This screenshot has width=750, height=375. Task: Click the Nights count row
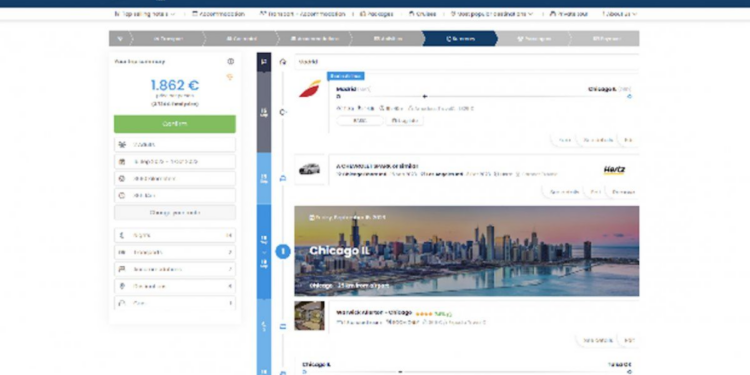tap(175, 235)
